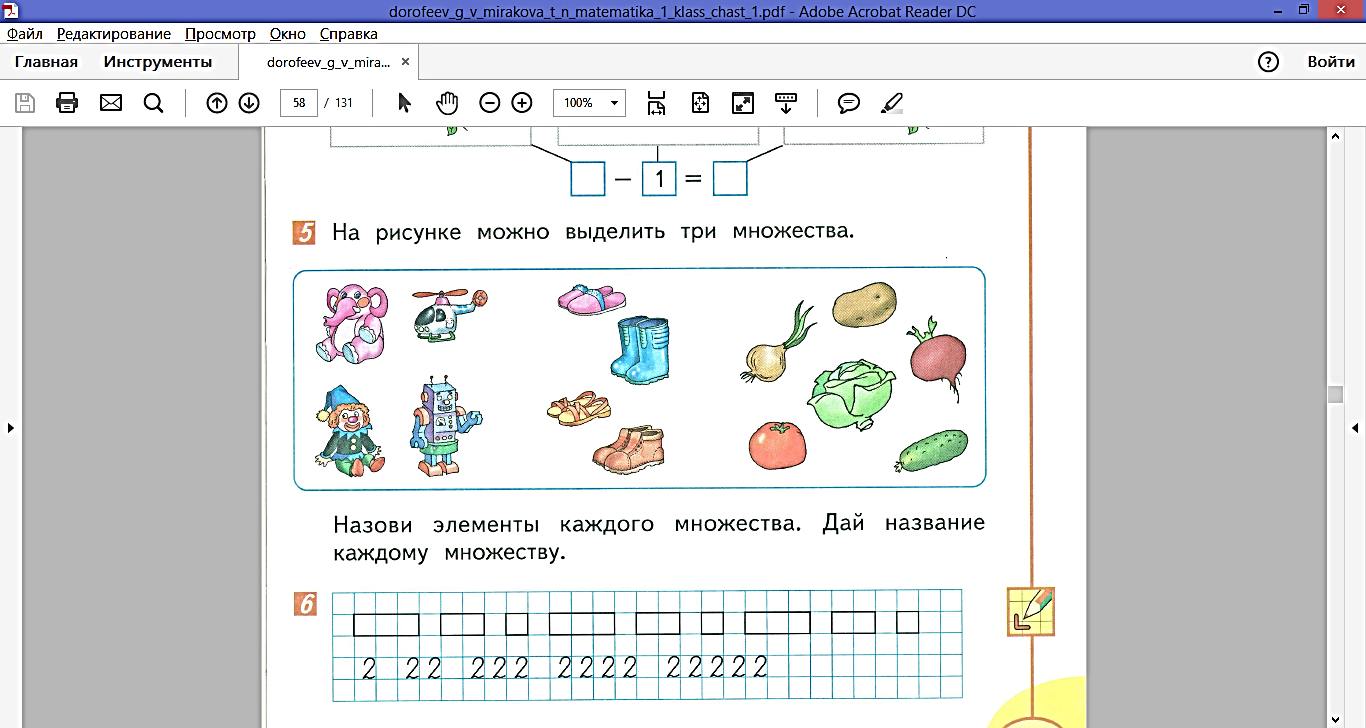Print the document using printer icon
1366x728 pixels.
(x=67, y=103)
